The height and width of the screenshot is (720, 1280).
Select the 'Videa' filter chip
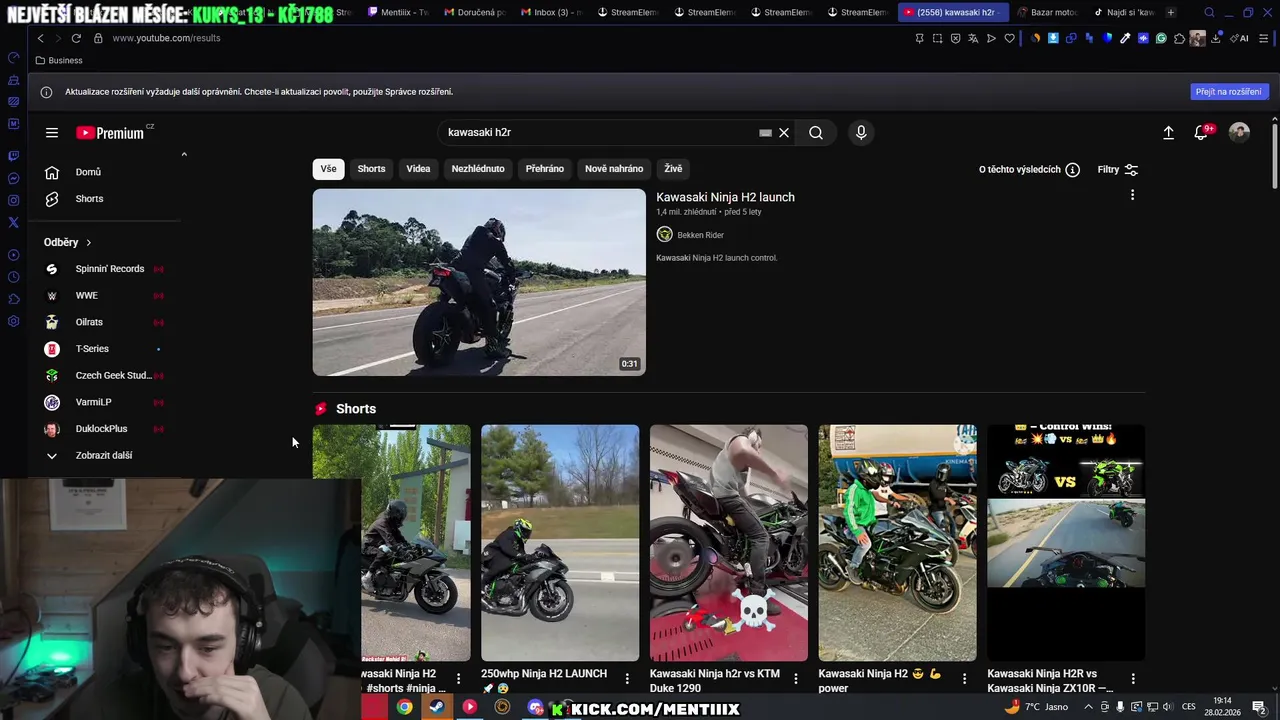click(418, 169)
